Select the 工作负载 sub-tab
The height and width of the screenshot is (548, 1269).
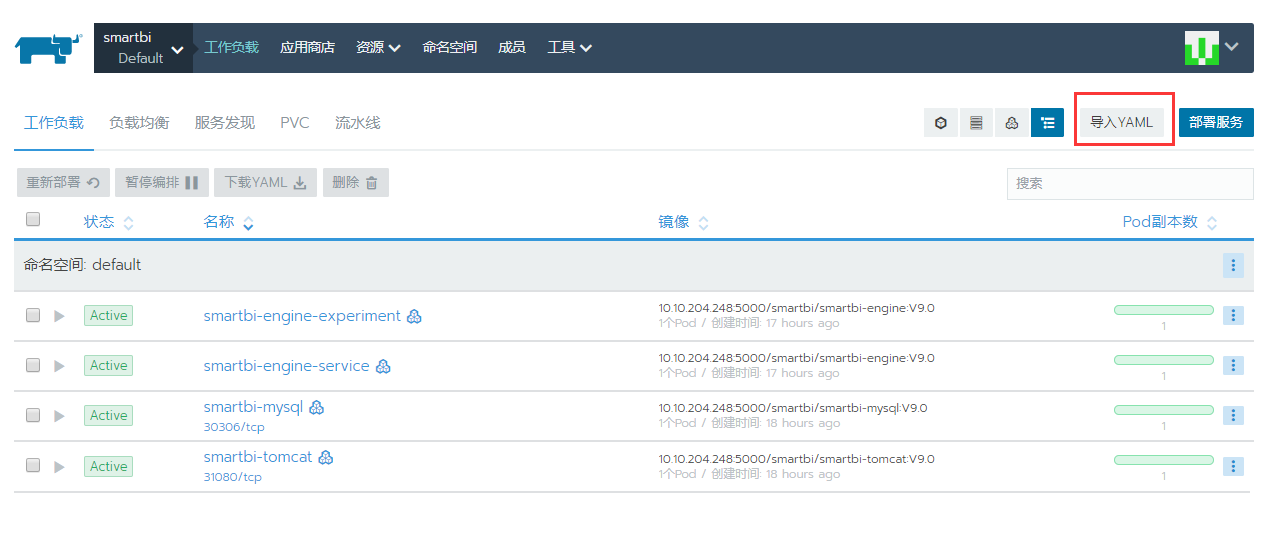(54, 123)
